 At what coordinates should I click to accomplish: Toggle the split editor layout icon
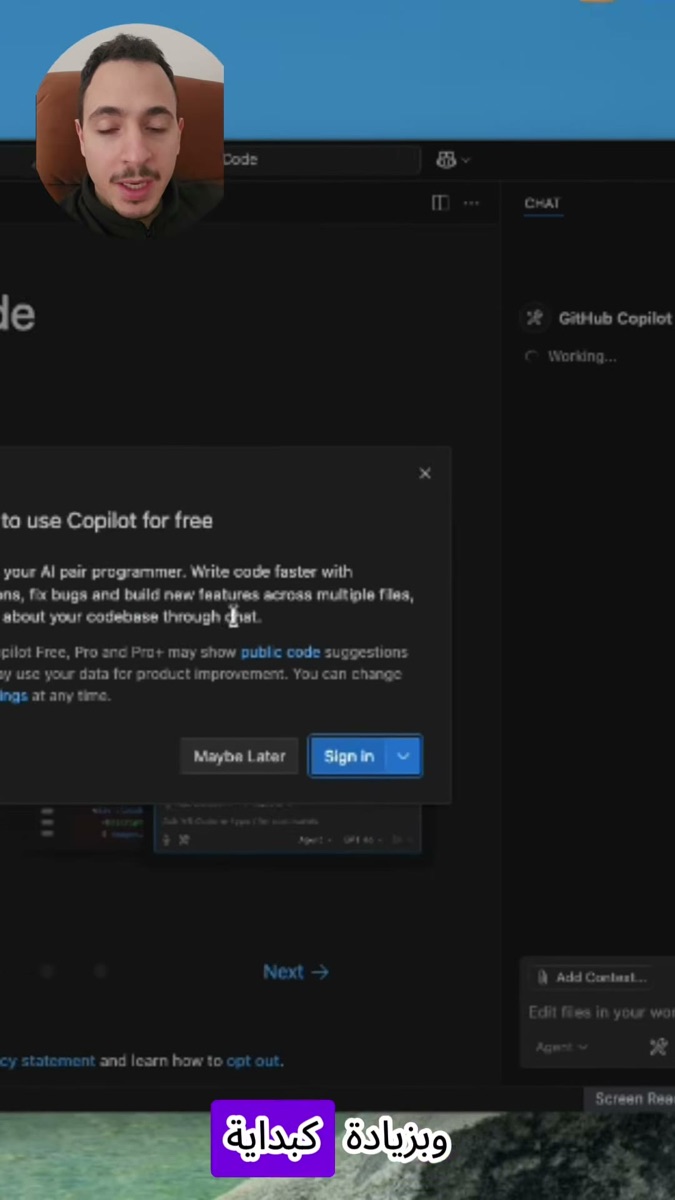(x=440, y=203)
